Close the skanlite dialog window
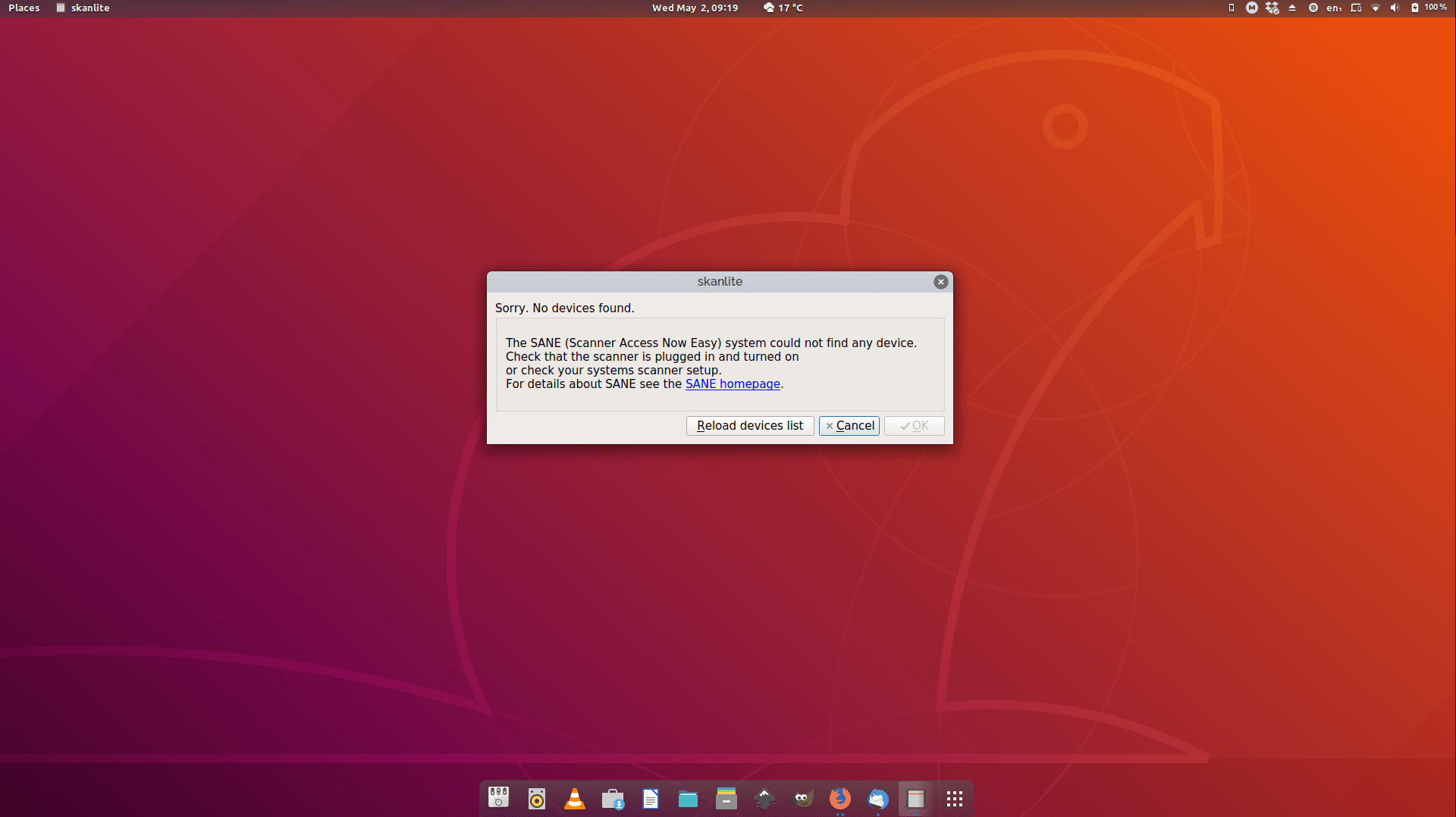This screenshot has width=1456, height=817. click(x=941, y=282)
